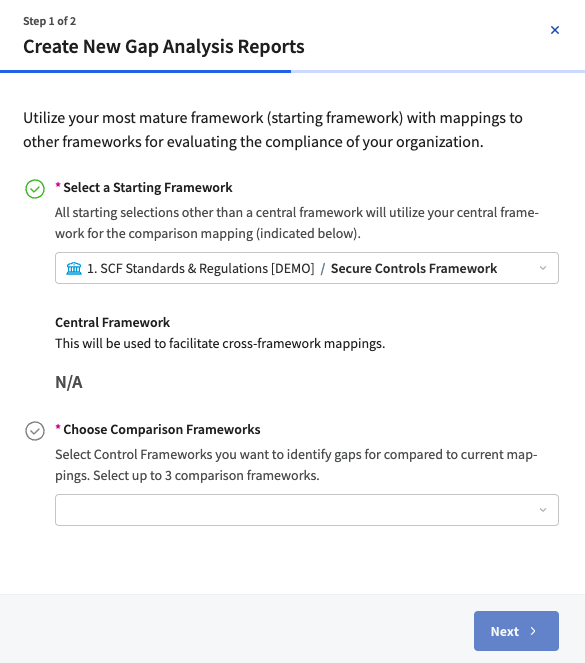Screen dimensions: 585x663
Task: Click the SCF Standards & Regulations [DEMO] text
Action: pyautogui.click(x=201, y=268)
